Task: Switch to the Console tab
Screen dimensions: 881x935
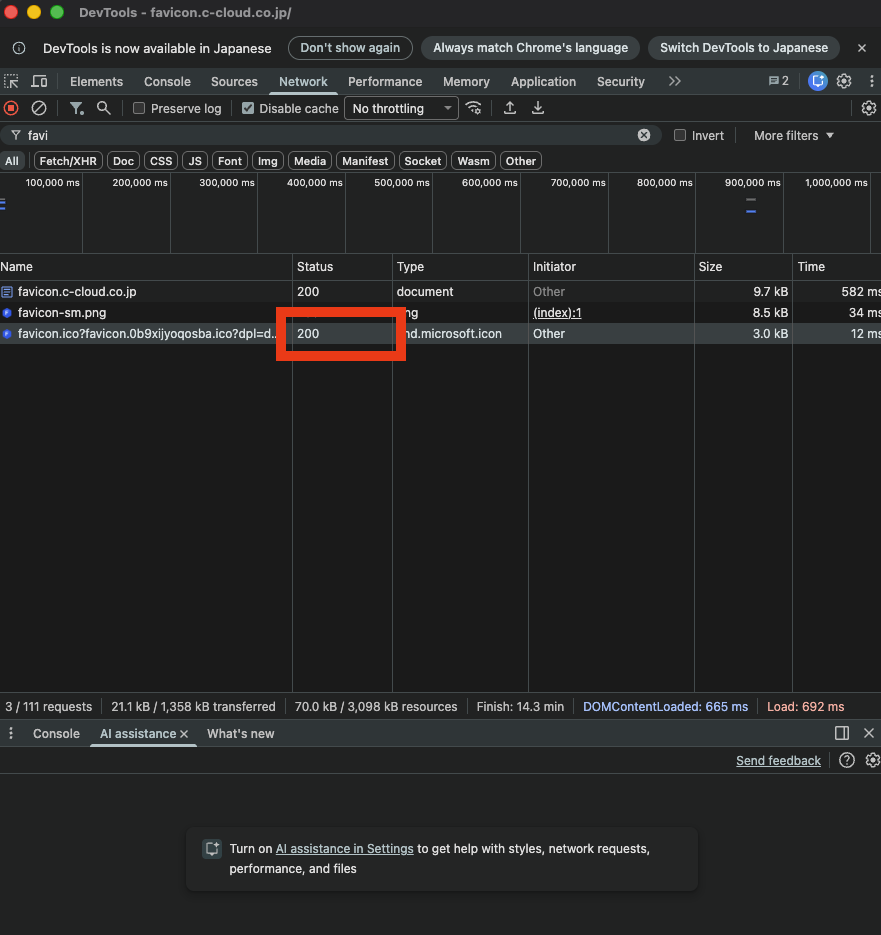Action: pos(167,82)
